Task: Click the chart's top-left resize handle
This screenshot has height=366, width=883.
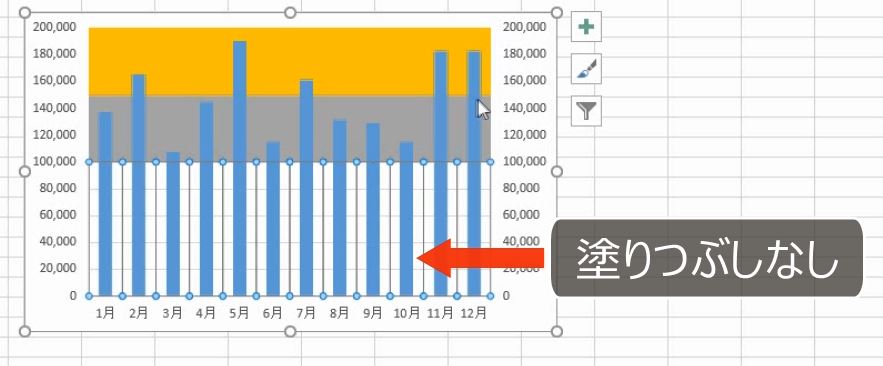Action: tap(24, 12)
